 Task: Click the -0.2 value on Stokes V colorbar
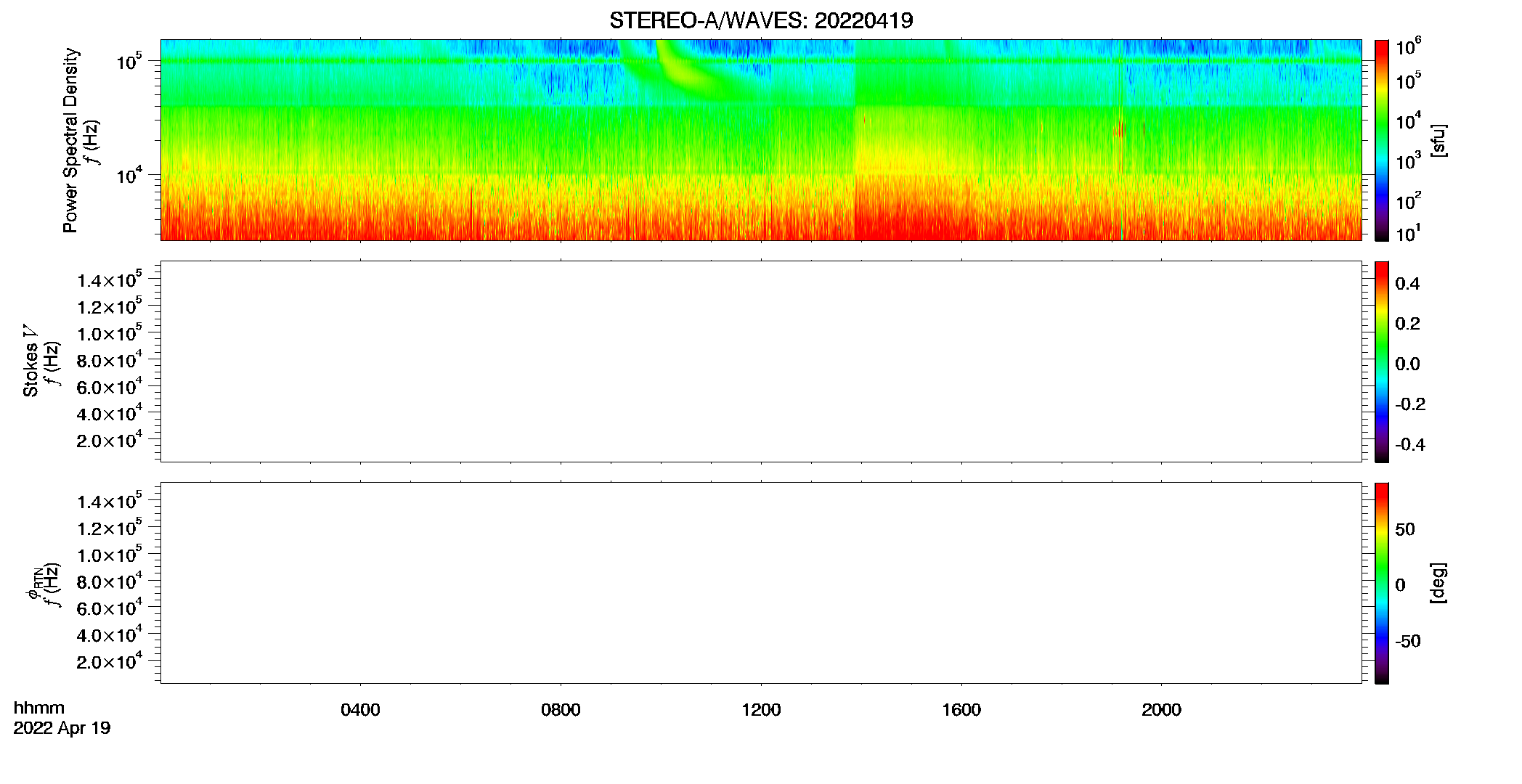tap(1410, 404)
